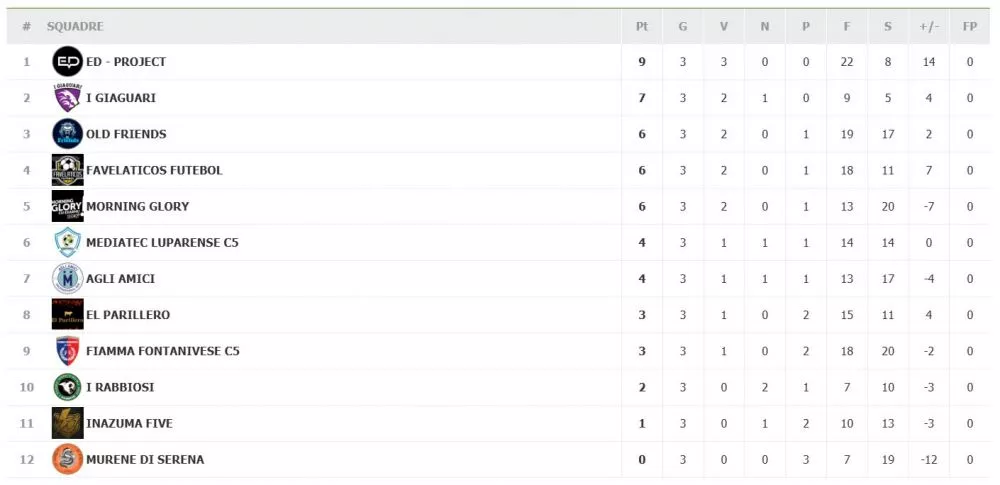The height and width of the screenshot is (485, 1000).
Task: Click the Mediatec Luparense C5 badge
Action: [x=68, y=242]
